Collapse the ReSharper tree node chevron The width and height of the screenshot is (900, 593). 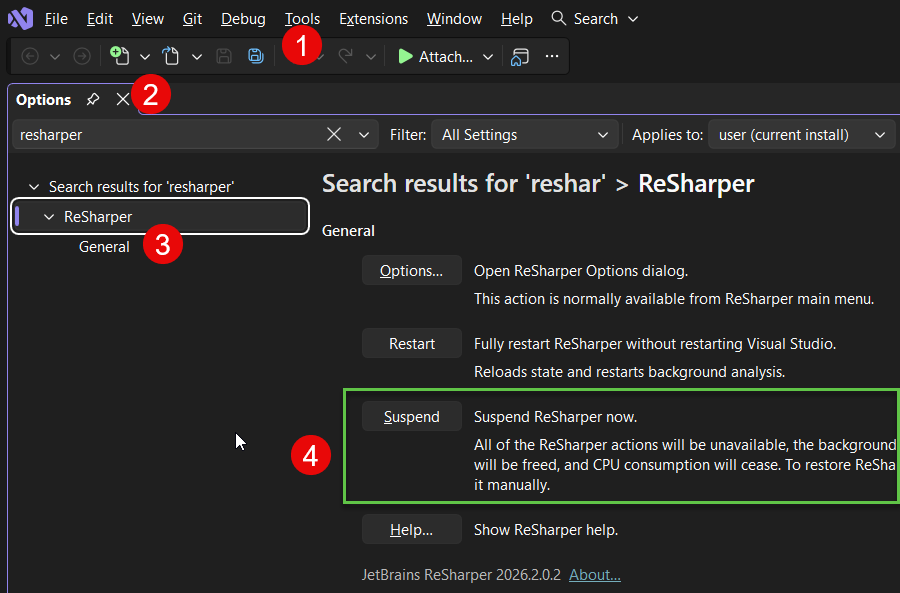tap(49, 217)
